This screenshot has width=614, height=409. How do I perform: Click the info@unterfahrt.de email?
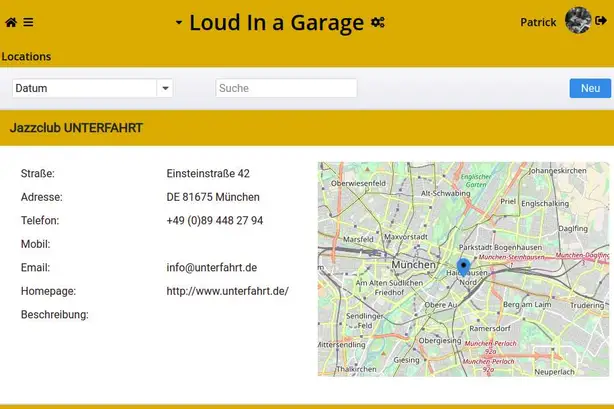tap(212, 268)
